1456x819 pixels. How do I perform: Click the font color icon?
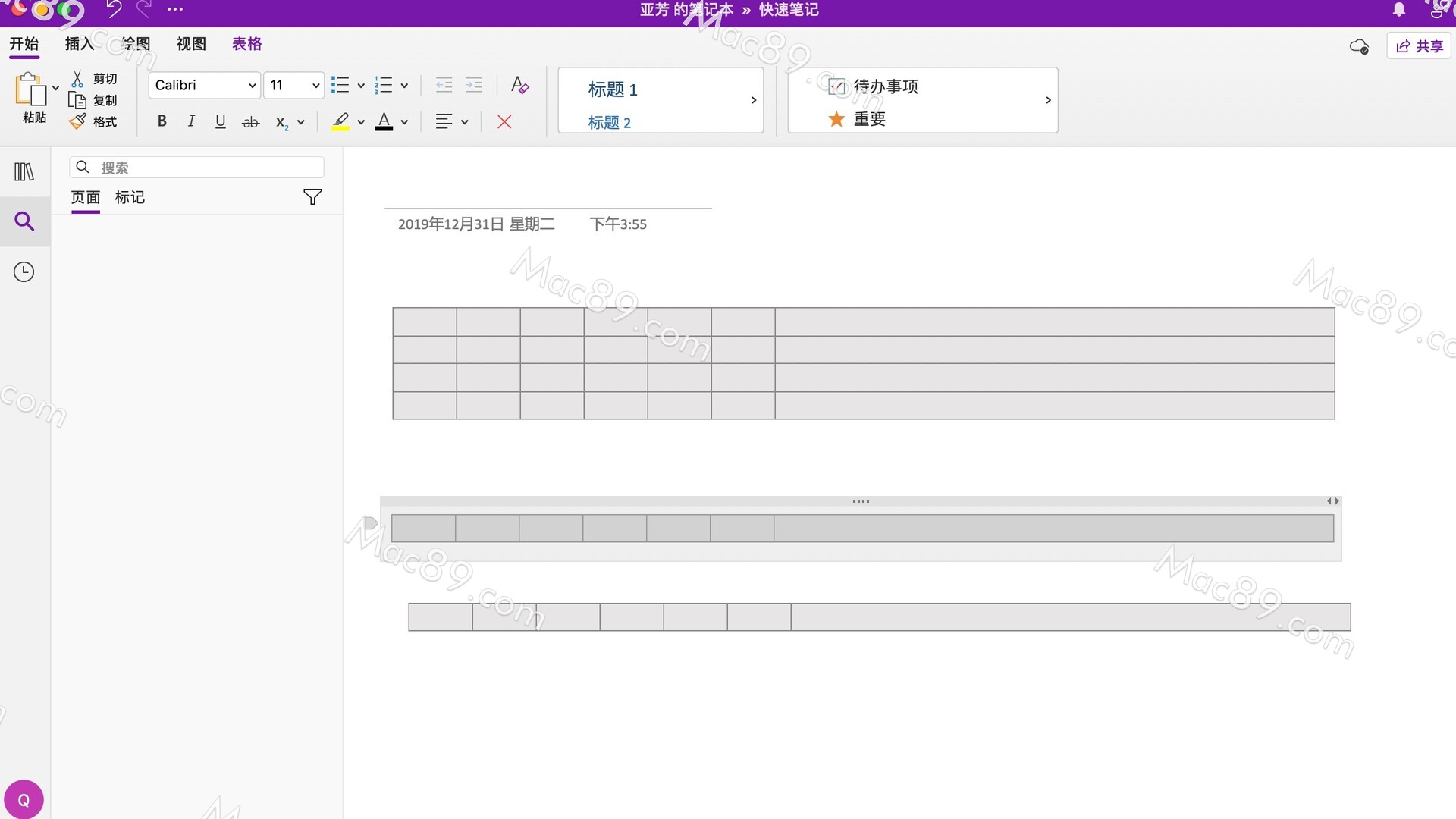coord(384,121)
